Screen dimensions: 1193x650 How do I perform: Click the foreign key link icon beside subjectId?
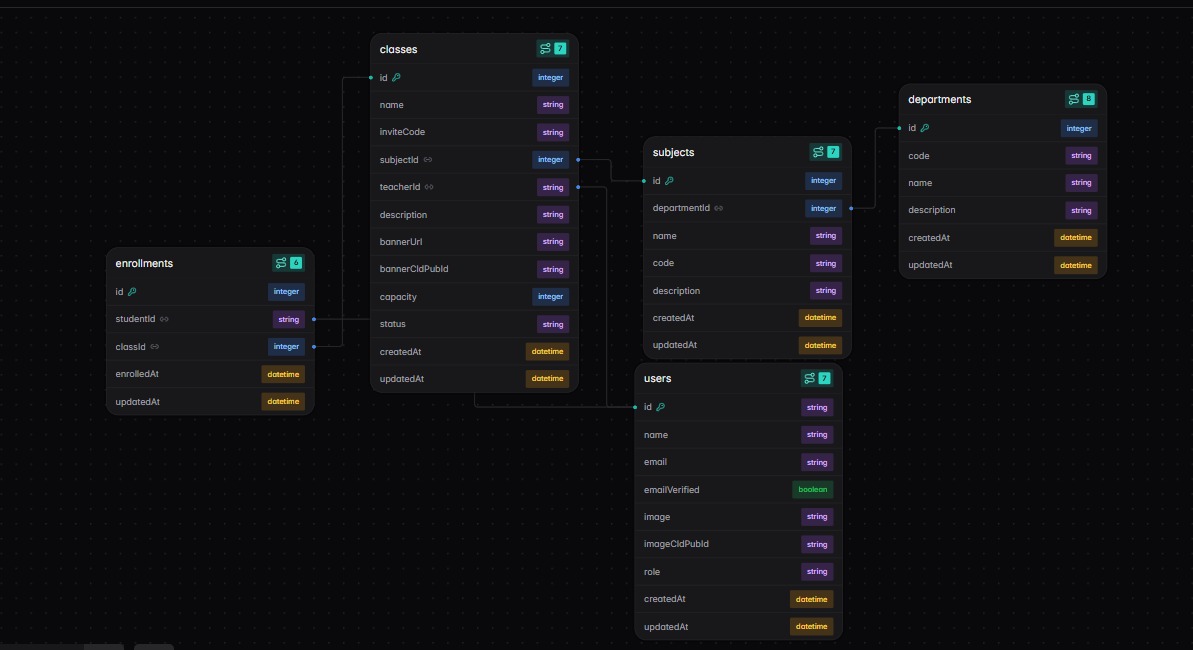[x=428, y=160]
